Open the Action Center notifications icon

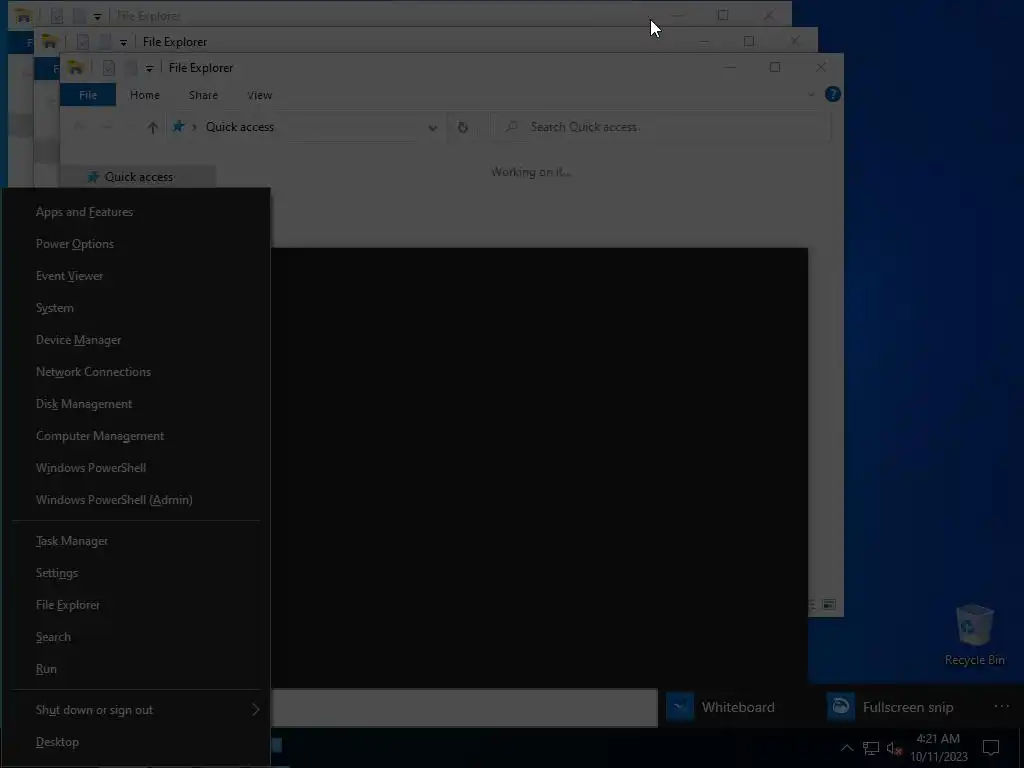pyautogui.click(x=991, y=748)
